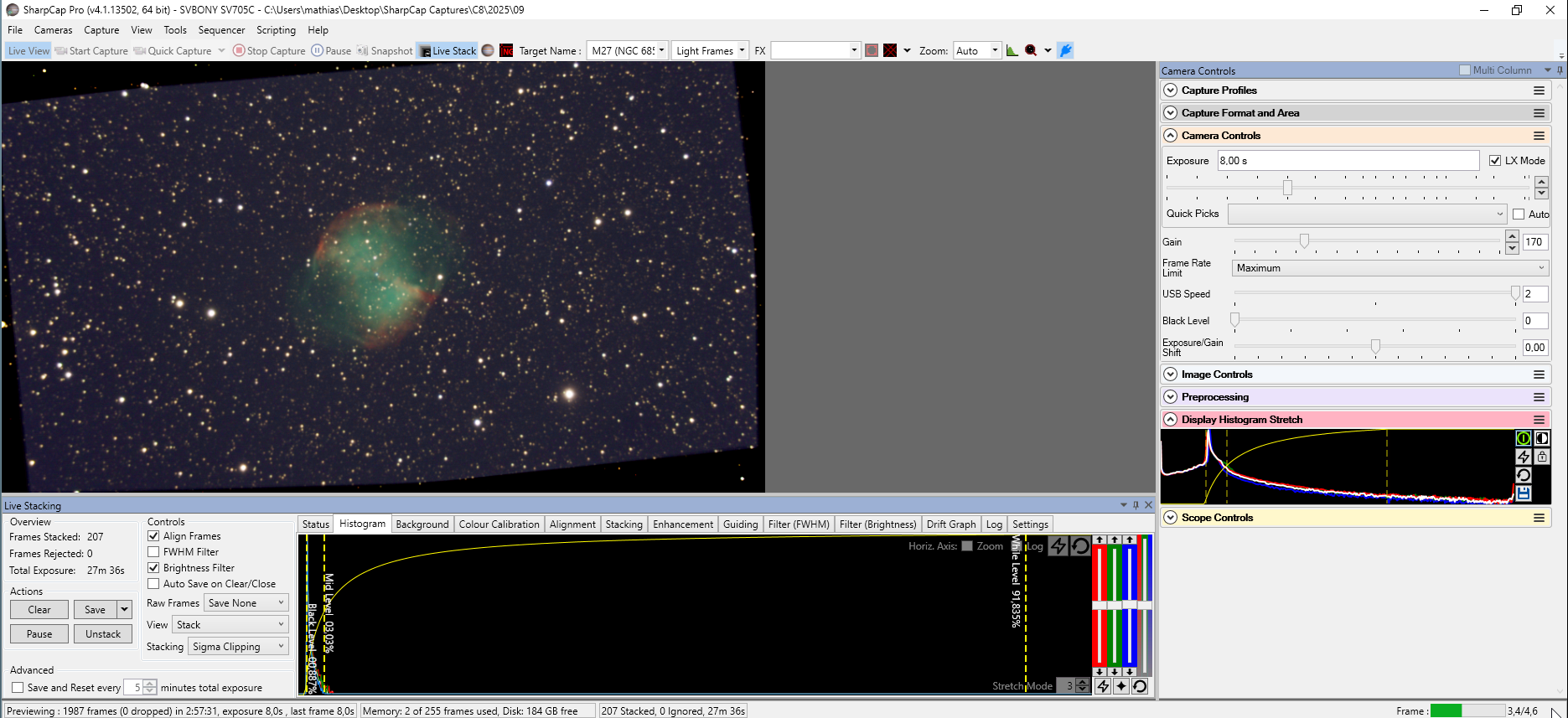
Task: Enable the Auto exposure checkbox
Action: pos(1519,214)
